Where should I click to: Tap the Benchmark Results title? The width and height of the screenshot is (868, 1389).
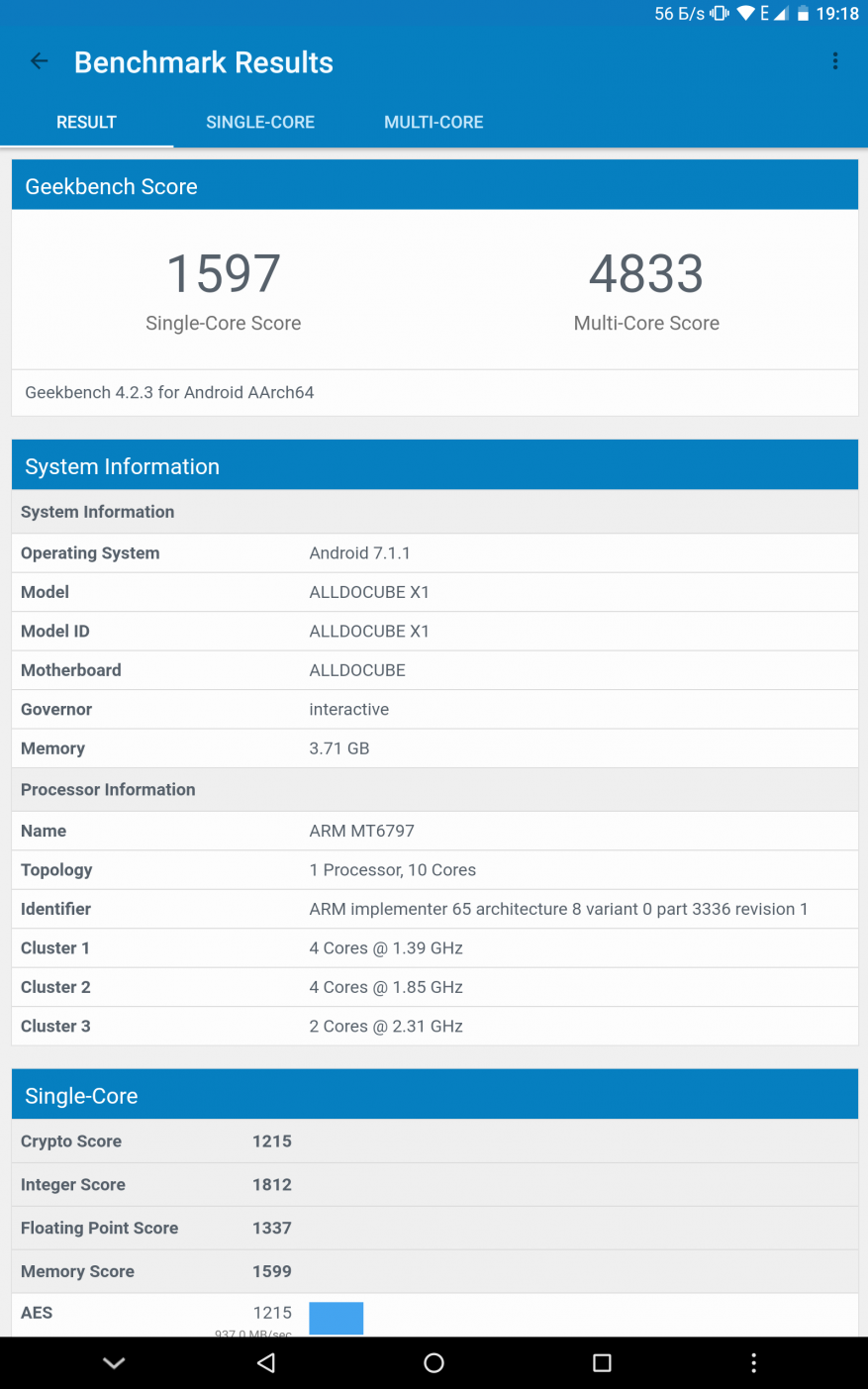(x=204, y=62)
